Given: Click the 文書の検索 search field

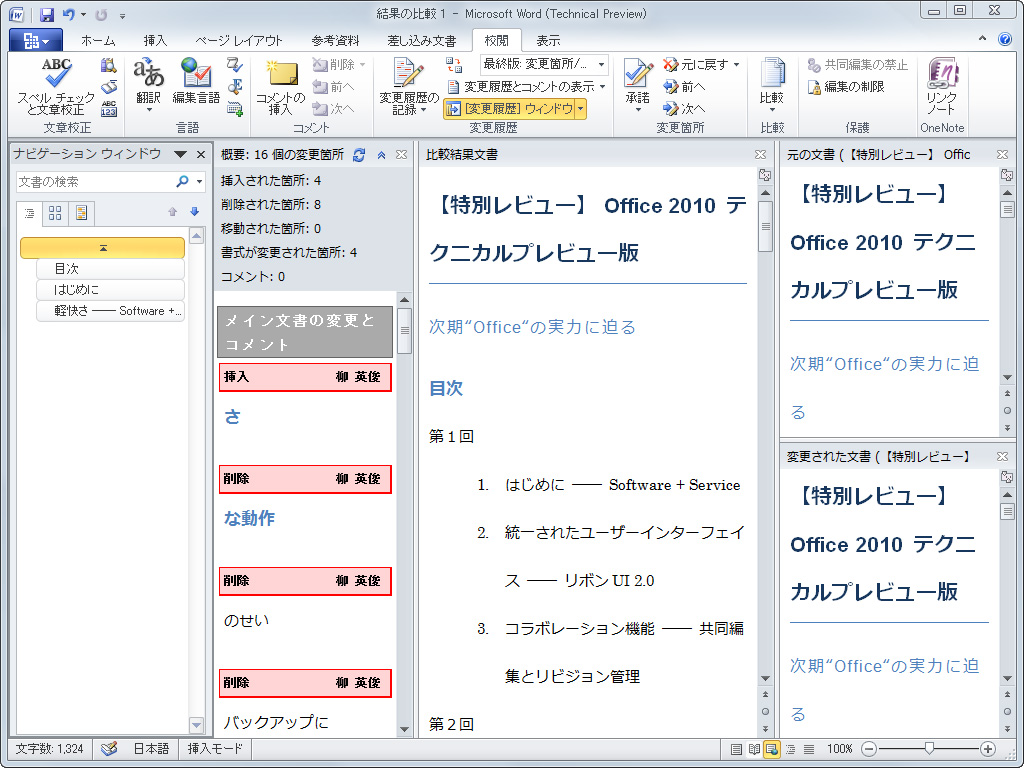Looking at the screenshot, I should pyautogui.click(x=90, y=181).
